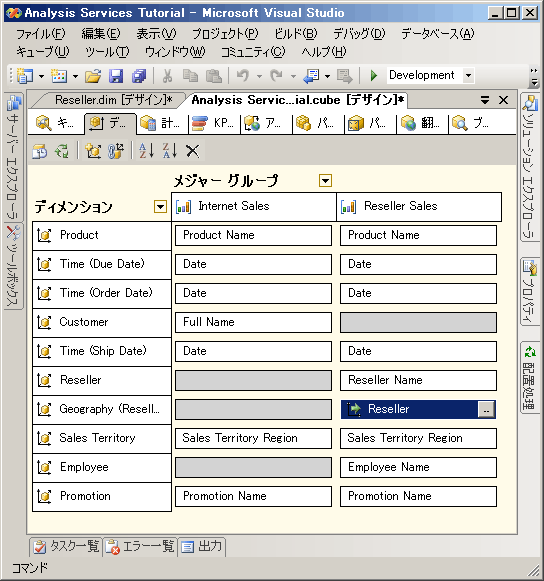Click the Save All toolbar icon
Viewport: 544px width, 581px height.
(139, 76)
